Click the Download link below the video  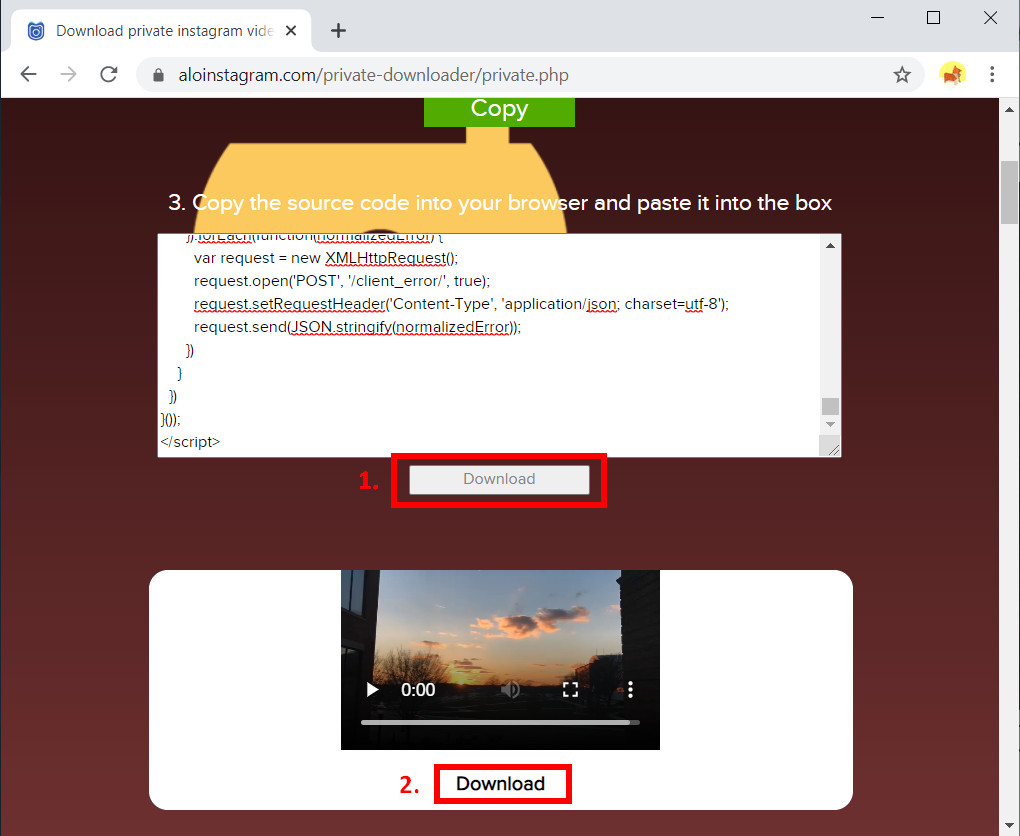(500, 783)
